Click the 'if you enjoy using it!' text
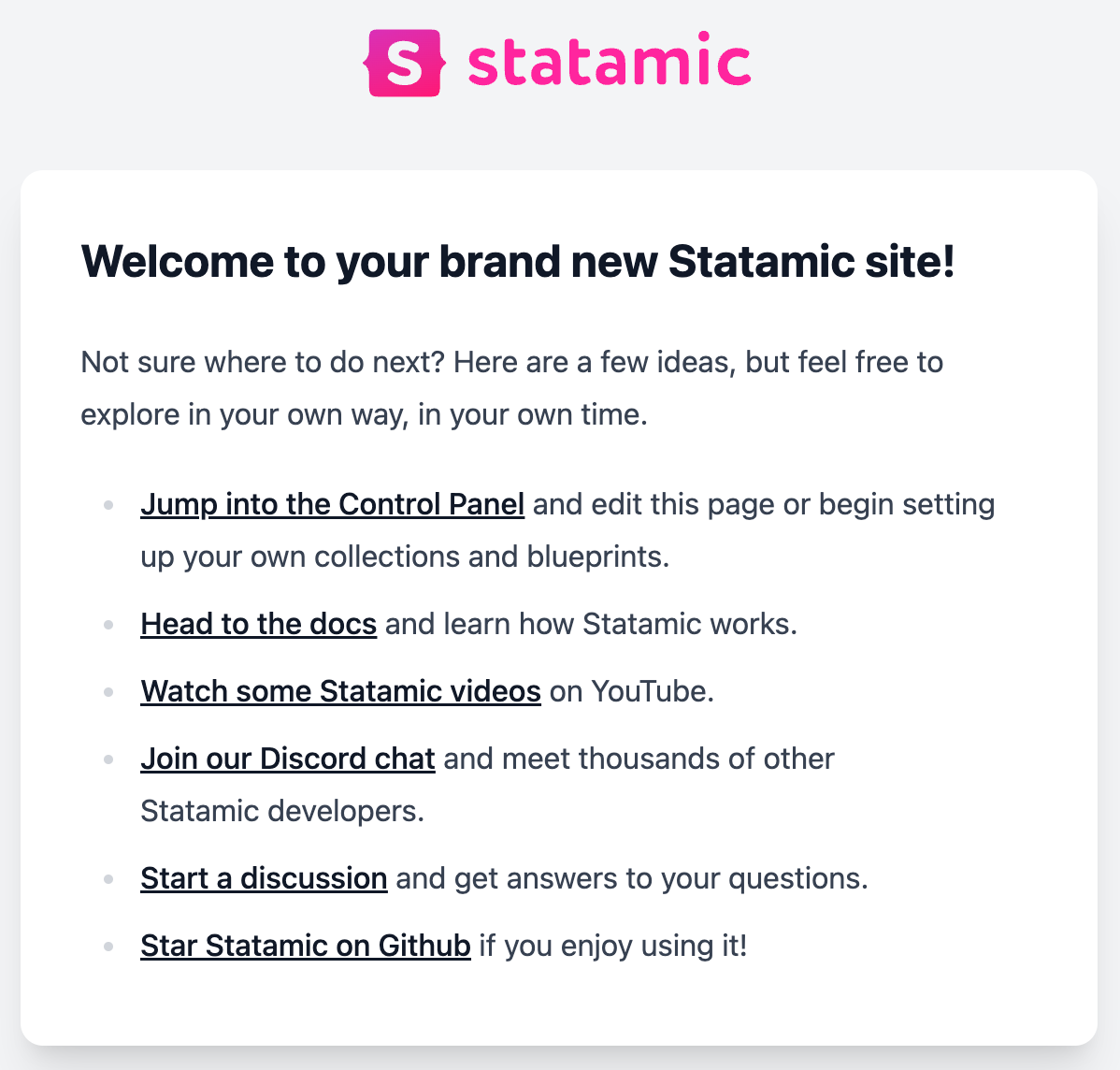 point(612,946)
